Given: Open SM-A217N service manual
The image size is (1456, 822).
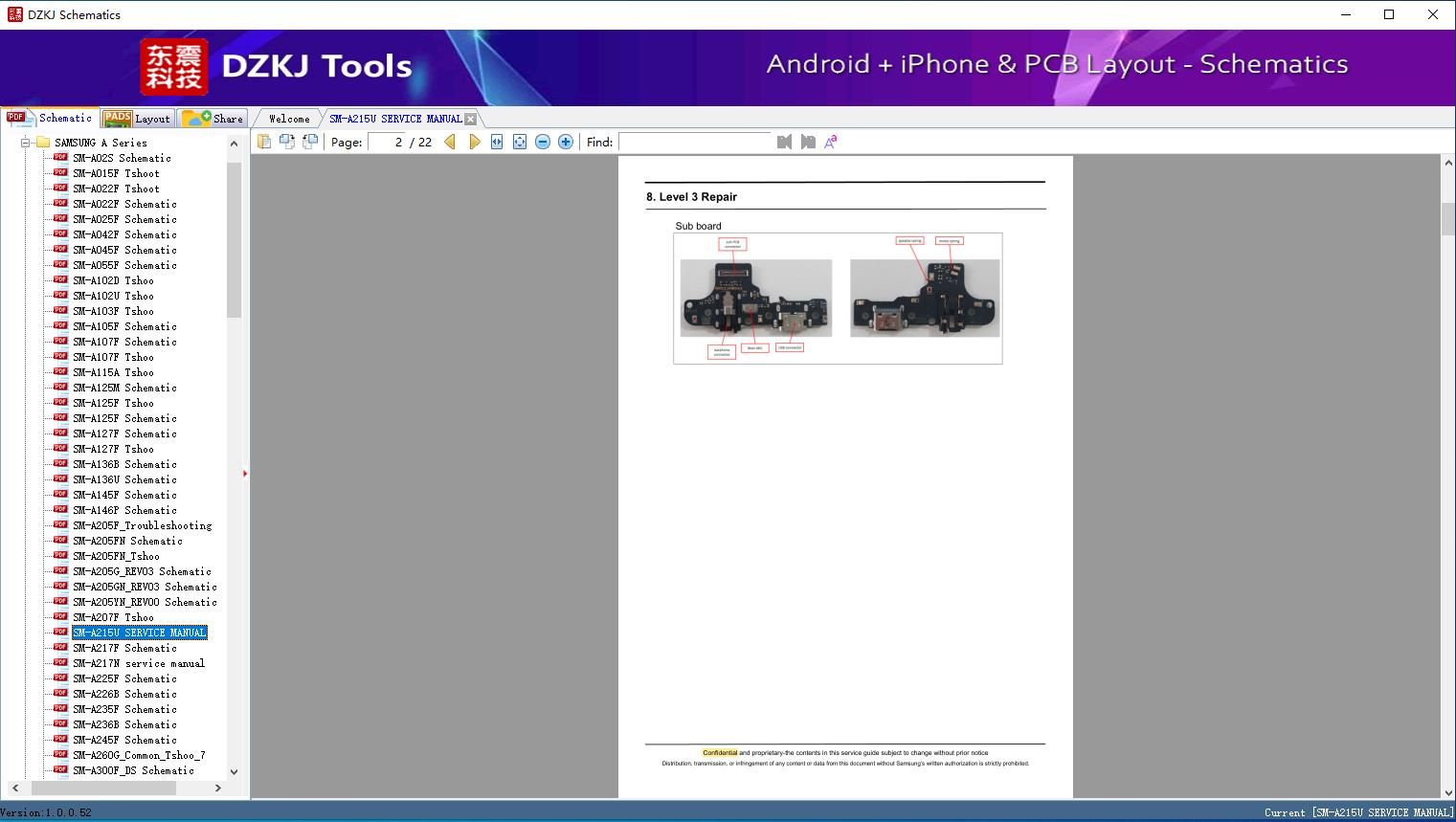Looking at the screenshot, I should click(139, 663).
